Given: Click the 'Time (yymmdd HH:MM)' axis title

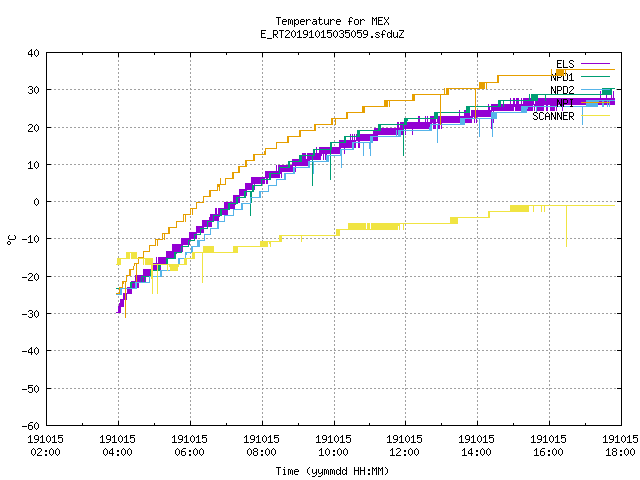Looking at the screenshot, I should click(332, 471).
